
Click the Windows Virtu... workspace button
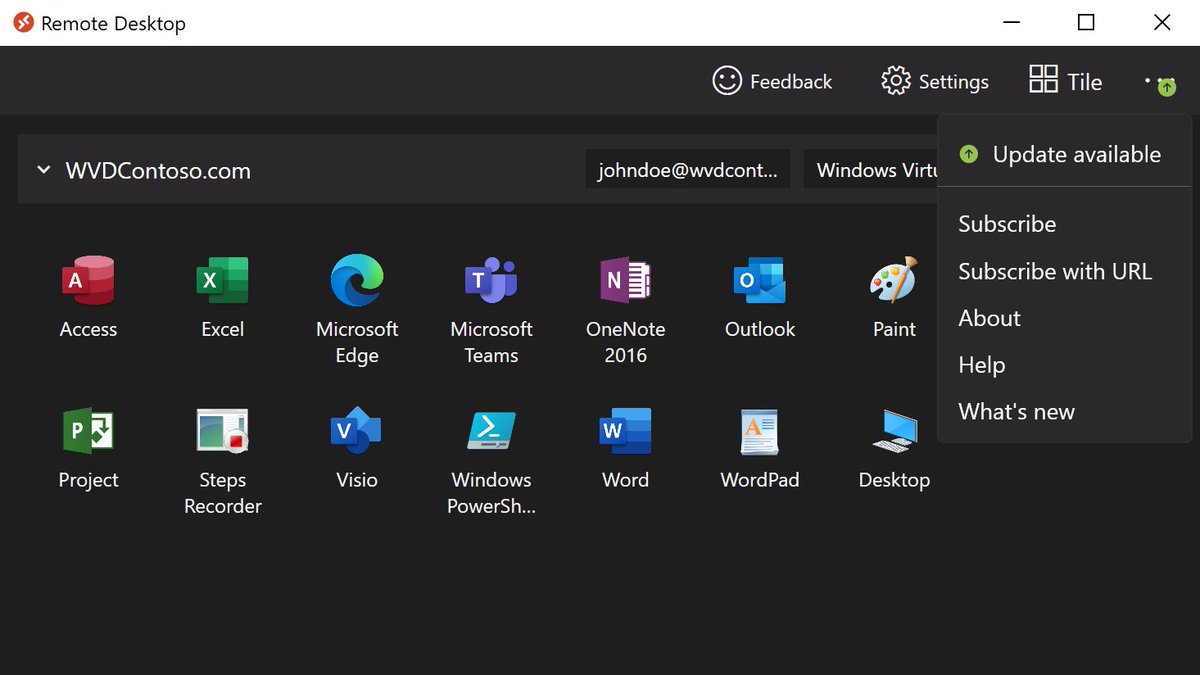[x=871, y=170]
